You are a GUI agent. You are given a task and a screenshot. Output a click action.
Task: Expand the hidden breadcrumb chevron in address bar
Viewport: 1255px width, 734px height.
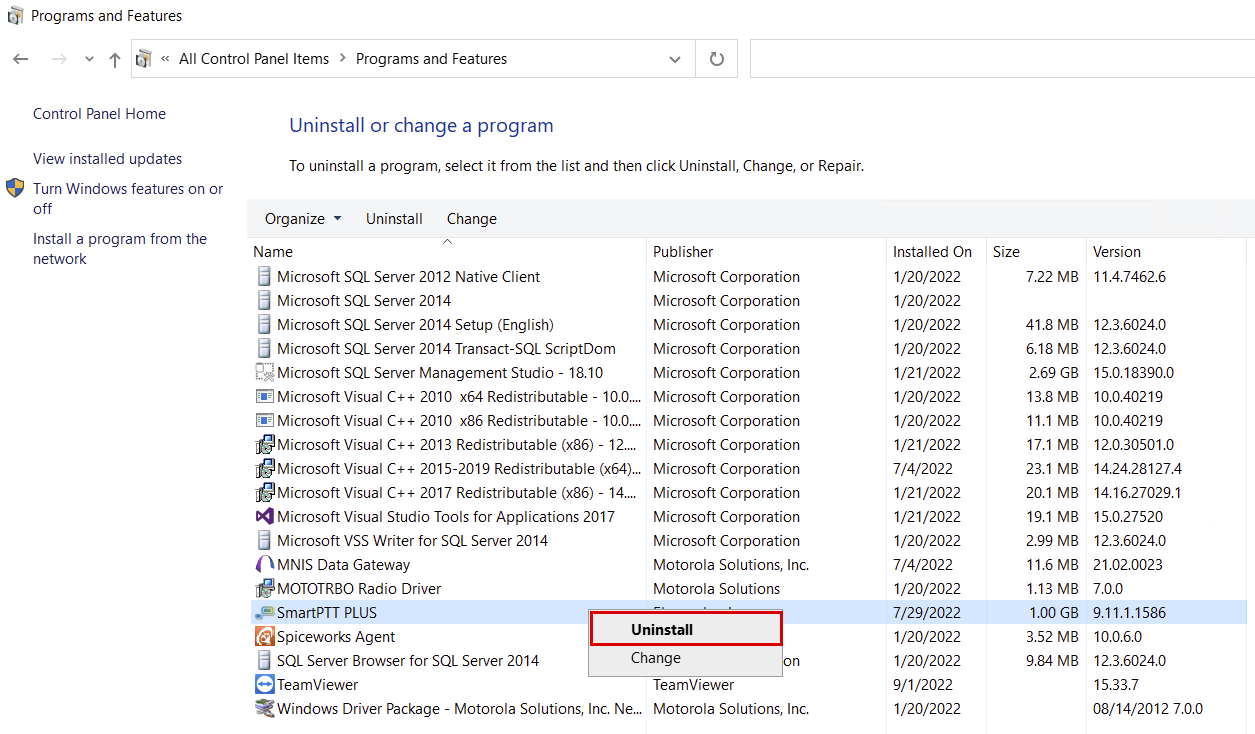pos(165,59)
